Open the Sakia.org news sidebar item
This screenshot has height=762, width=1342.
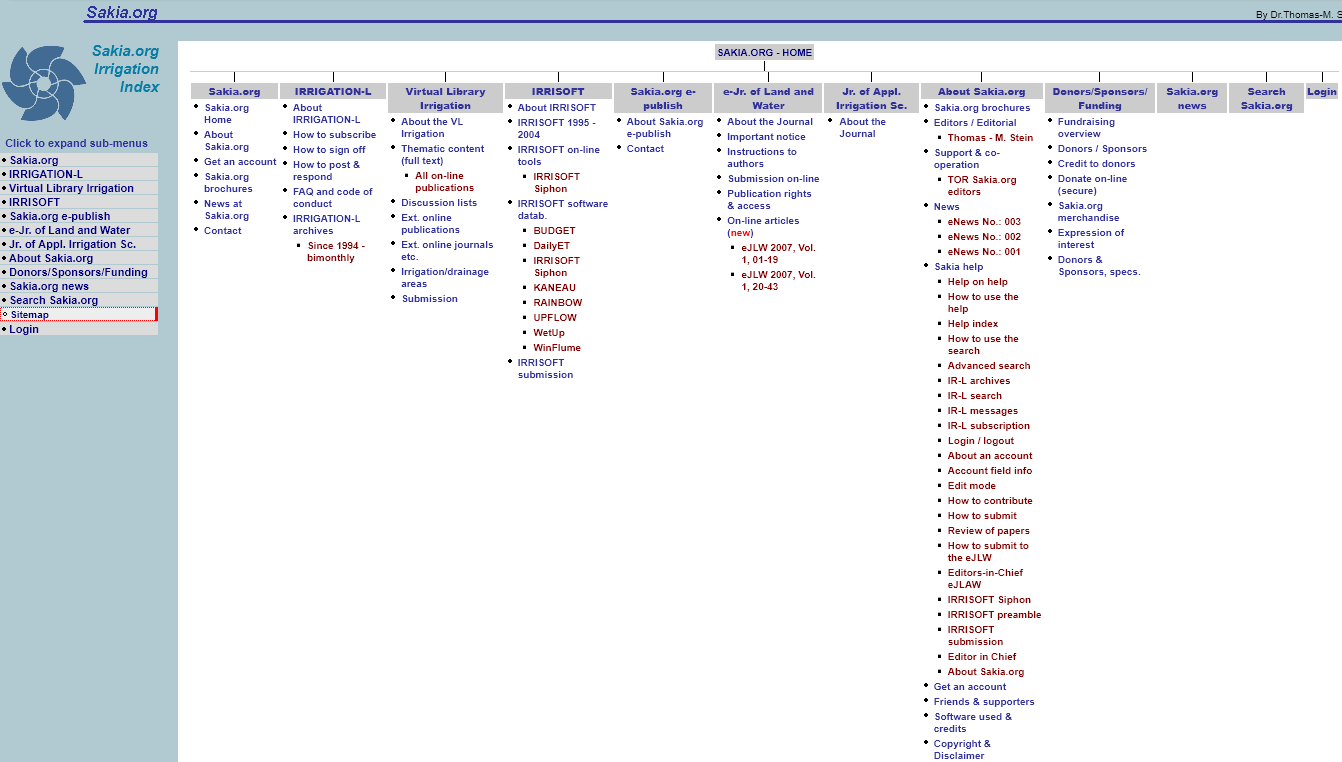(49, 286)
